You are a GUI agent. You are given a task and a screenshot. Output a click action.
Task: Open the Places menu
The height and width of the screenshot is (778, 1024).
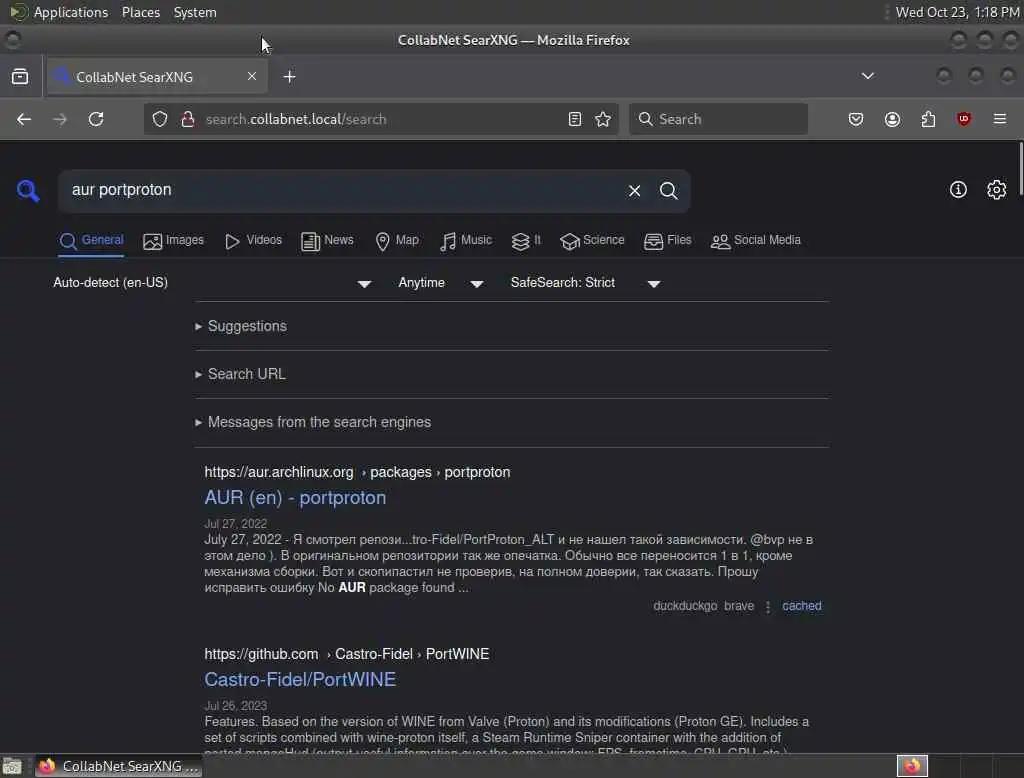pyautogui.click(x=141, y=12)
